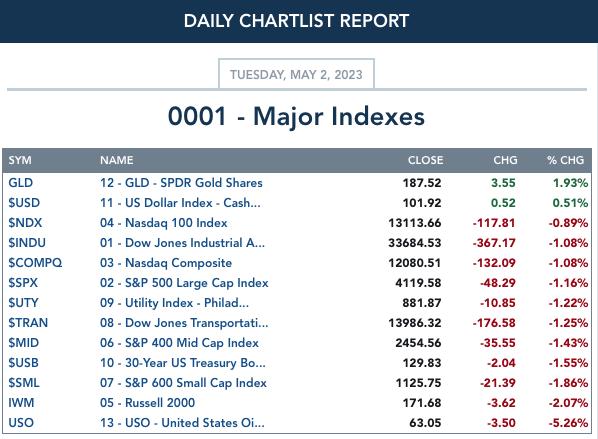
Task: Sort by the NAME column header
Action: (117, 160)
